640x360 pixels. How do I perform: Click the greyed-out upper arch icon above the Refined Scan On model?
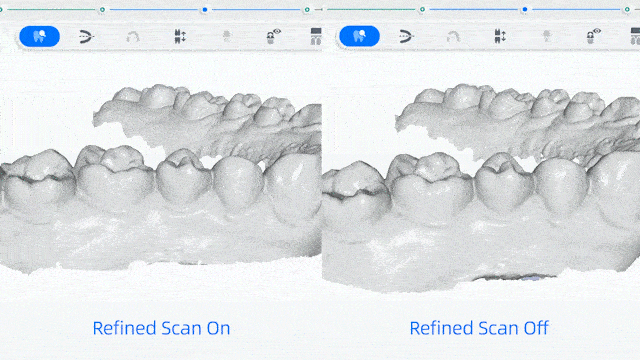pyautogui.click(x=133, y=37)
